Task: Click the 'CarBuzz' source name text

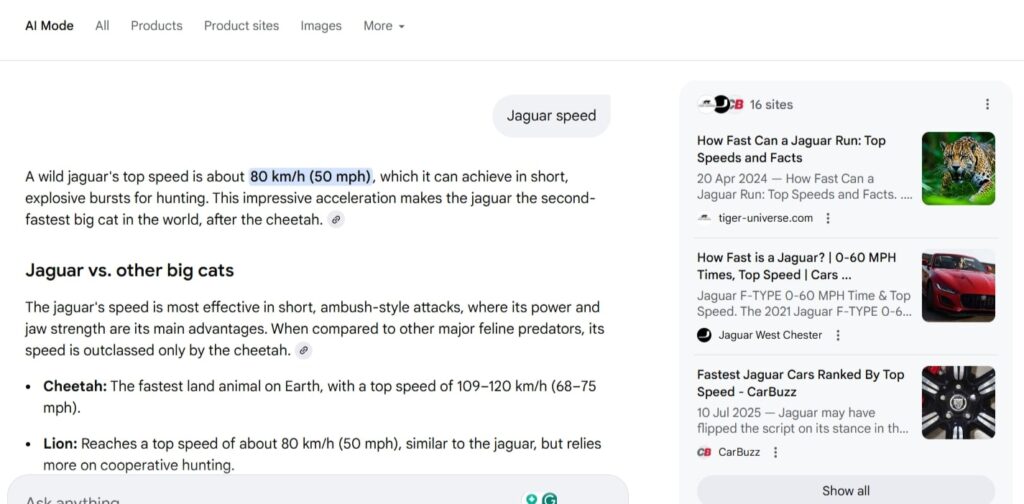Action: click(739, 452)
